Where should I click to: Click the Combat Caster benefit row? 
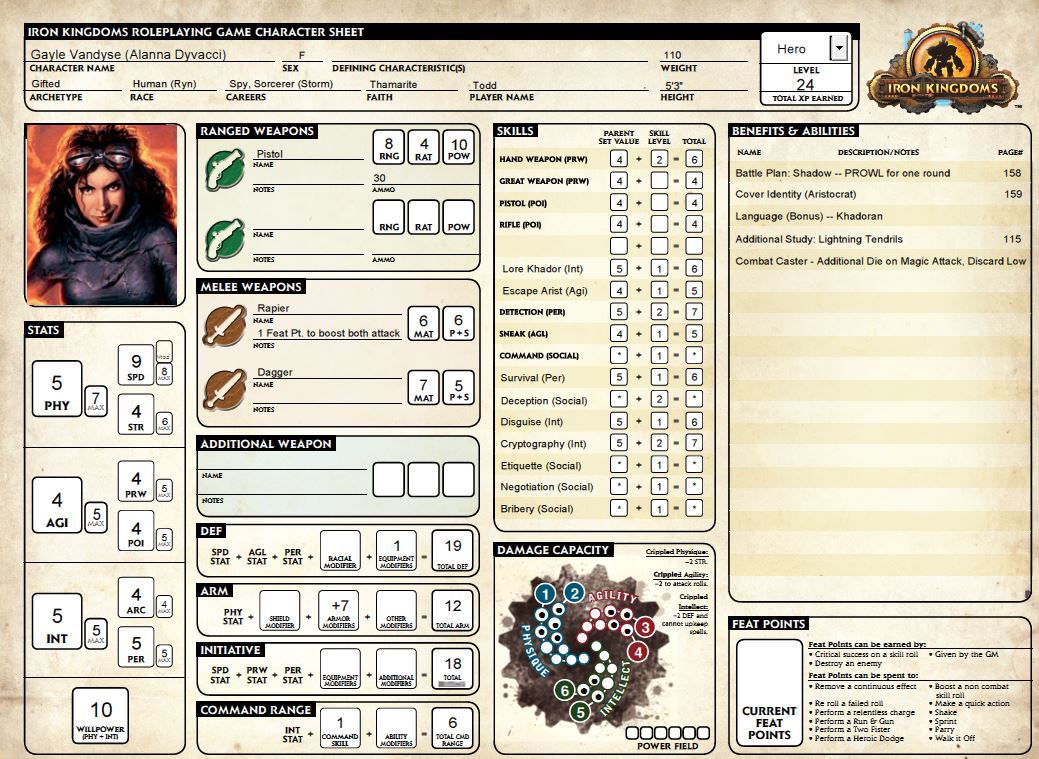880,261
